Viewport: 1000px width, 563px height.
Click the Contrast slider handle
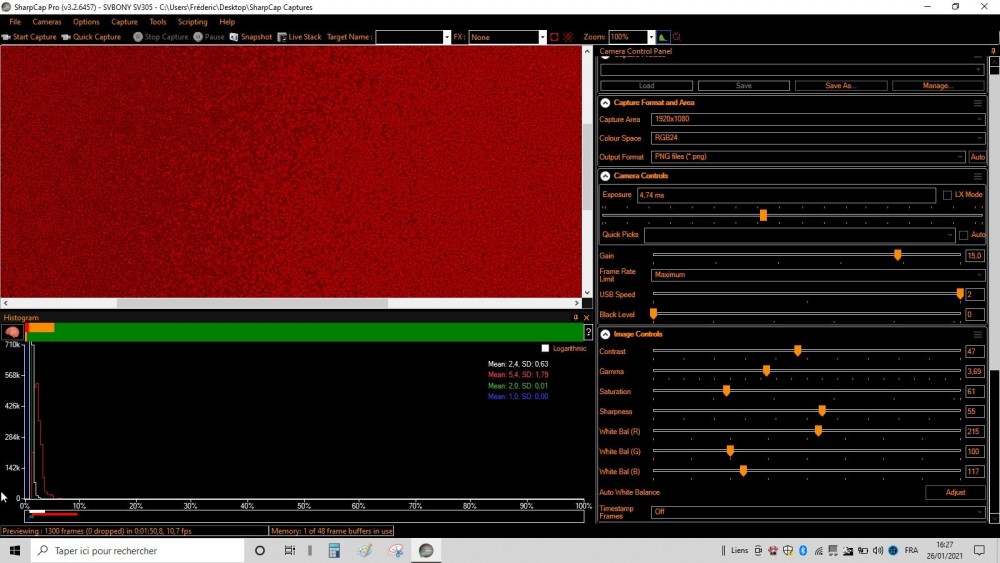click(797, 351)
